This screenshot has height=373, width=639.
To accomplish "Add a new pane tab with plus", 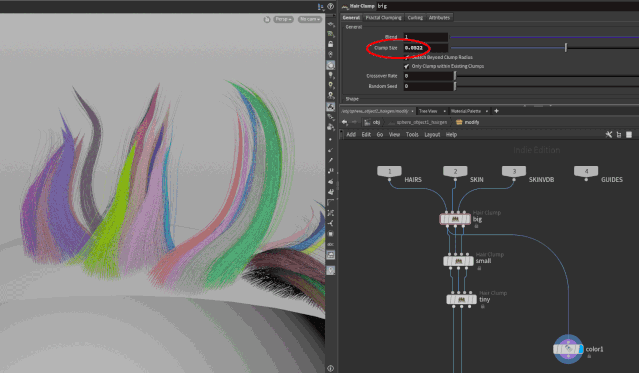I will (496, 111).
